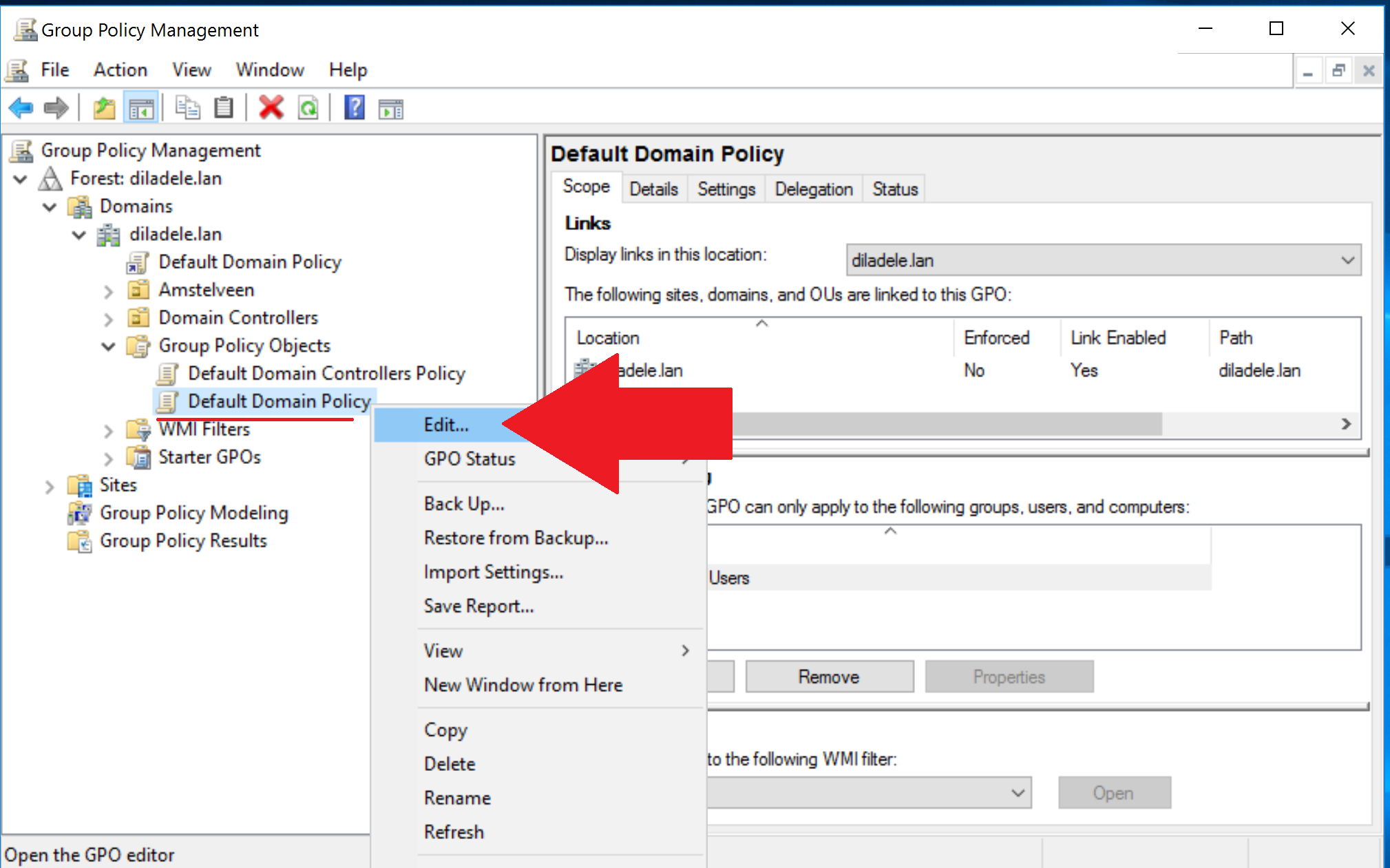Select GPO Status in context menu
Screen dimensions: 1390x868
point(470,459)
